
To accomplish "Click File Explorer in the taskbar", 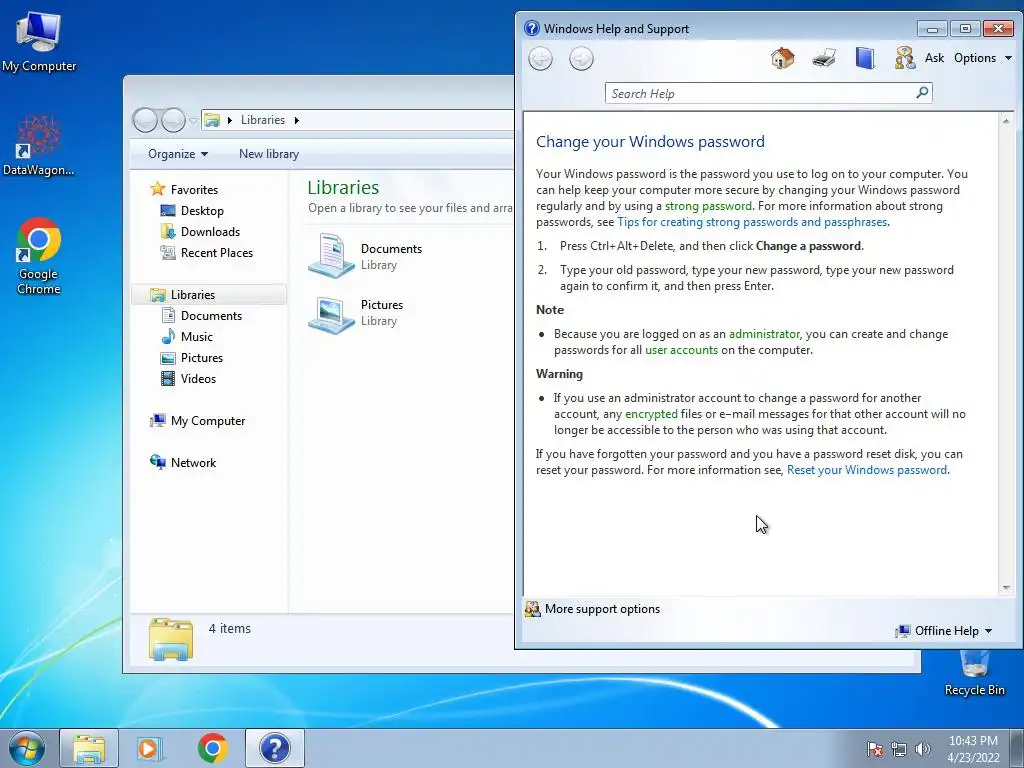I will (x=89, y=748).
